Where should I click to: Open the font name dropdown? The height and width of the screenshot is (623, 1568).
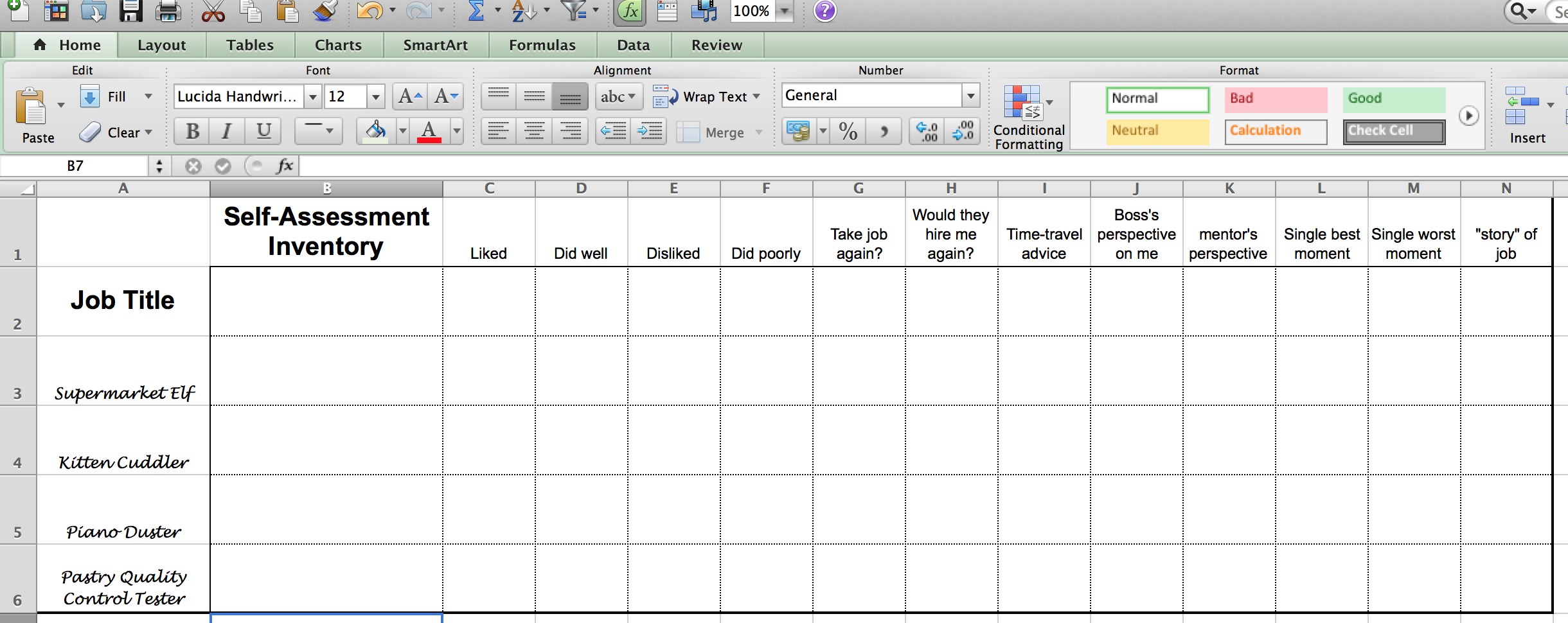pyautogui.click(x=313, y=97)
